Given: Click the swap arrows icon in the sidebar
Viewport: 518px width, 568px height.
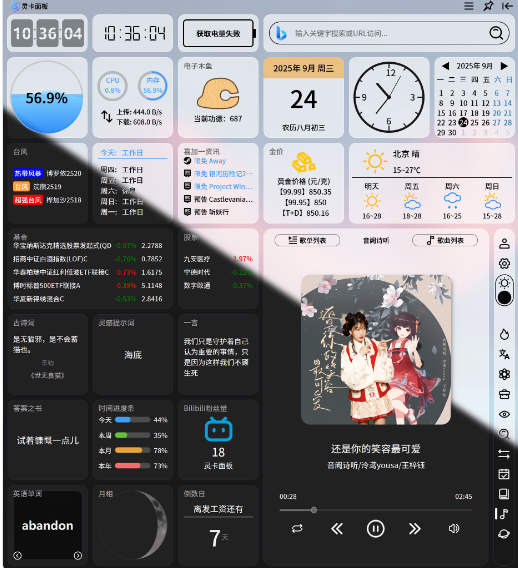Looking at the screenshot, I should tap(504, 454).
